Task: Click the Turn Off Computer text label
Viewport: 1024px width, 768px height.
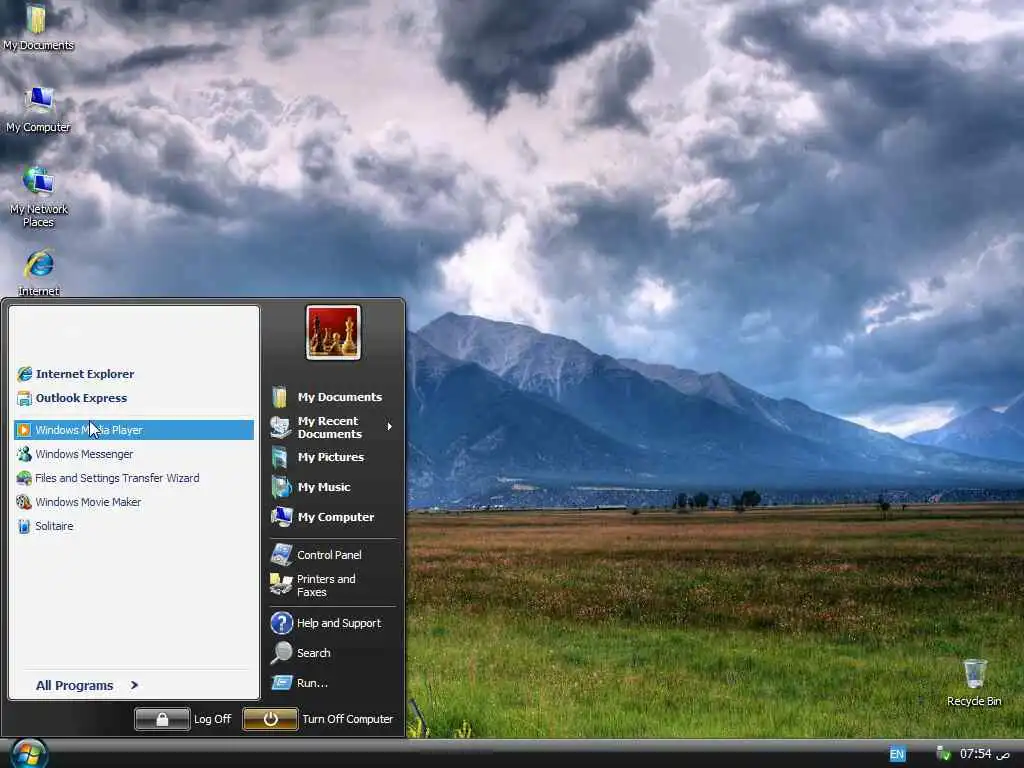Action: pyautogui.click(x=347, y=719)
